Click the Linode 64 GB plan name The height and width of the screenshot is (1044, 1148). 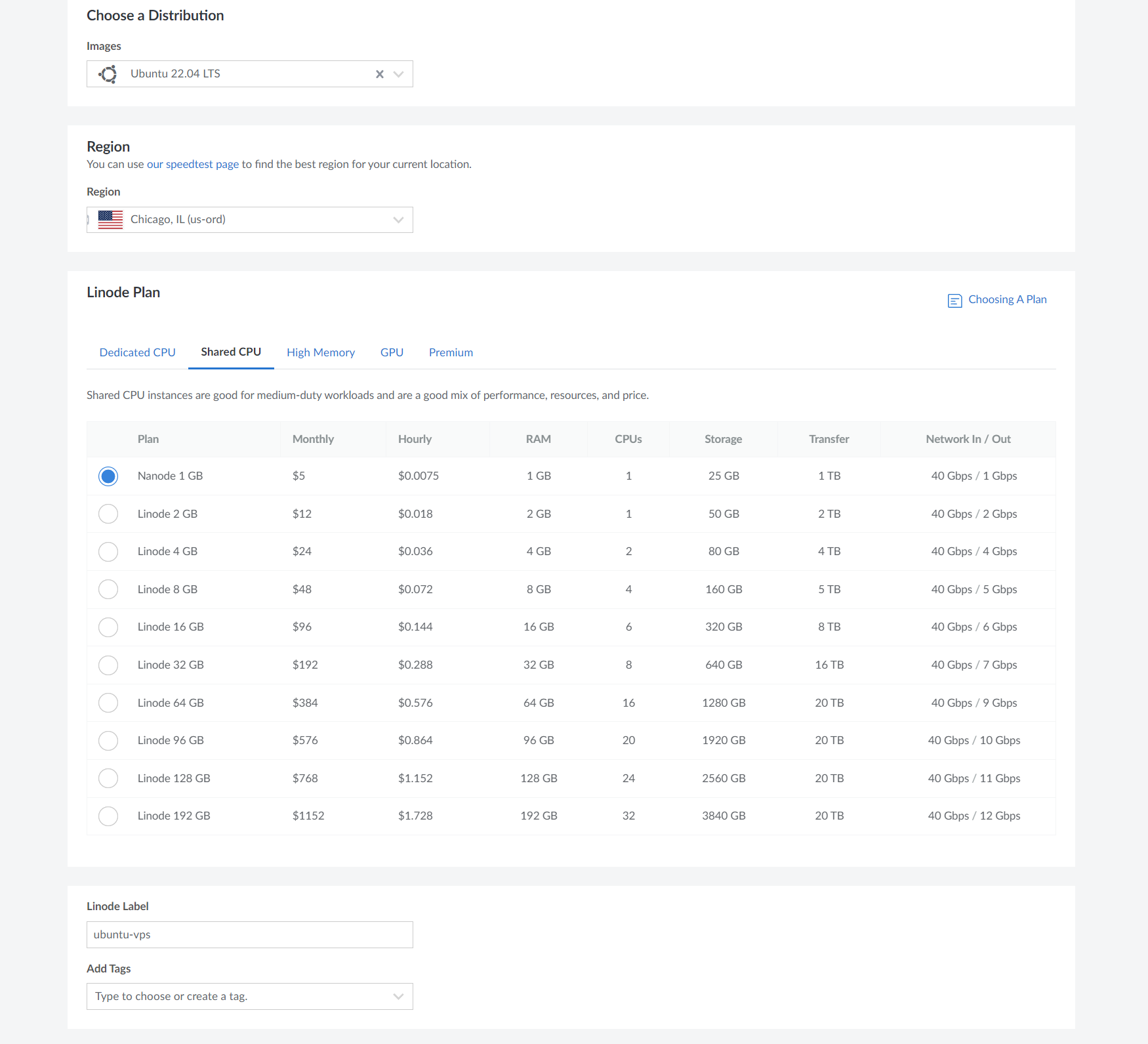(x=171, y=703)
